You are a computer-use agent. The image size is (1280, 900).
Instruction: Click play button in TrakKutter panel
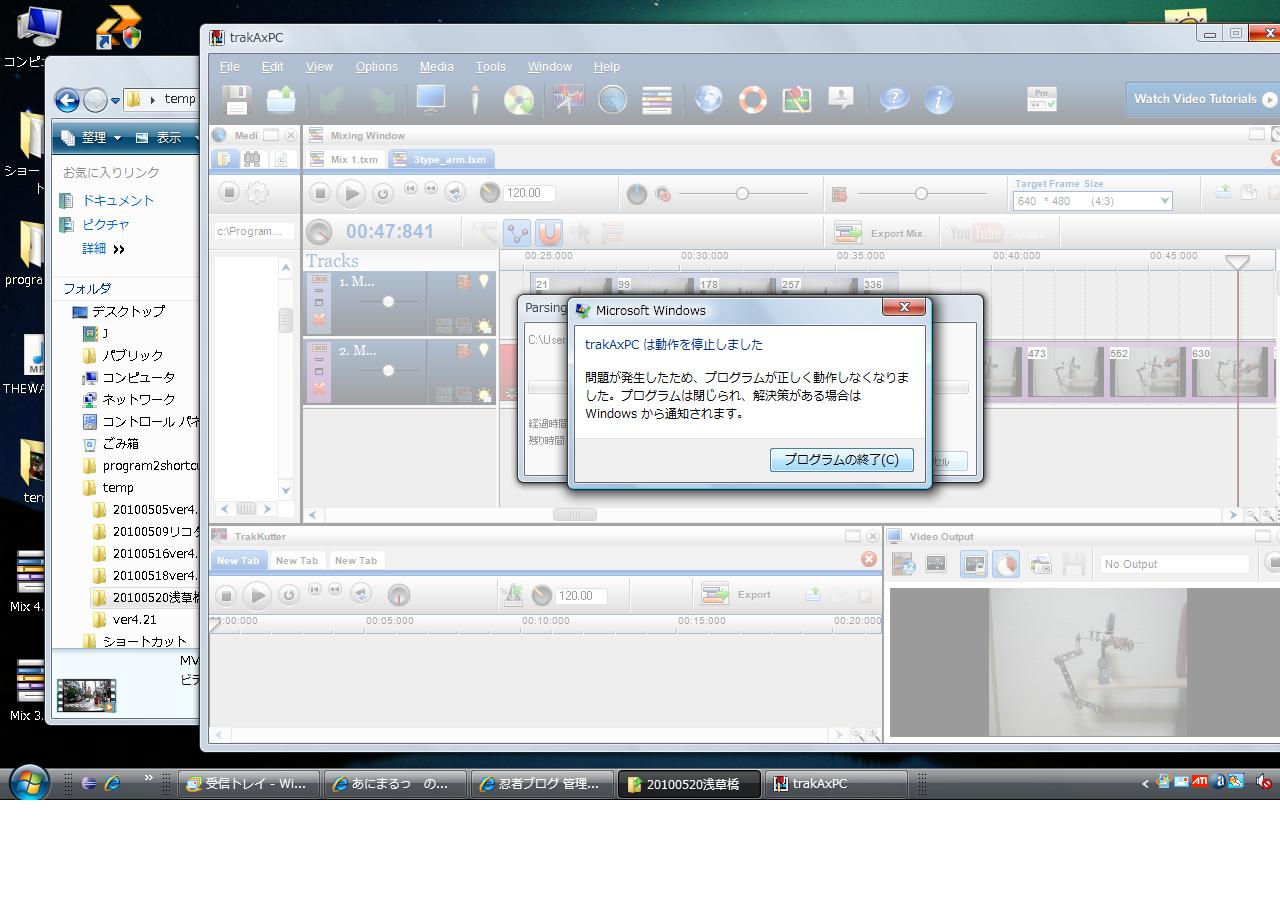pos(257,595)
